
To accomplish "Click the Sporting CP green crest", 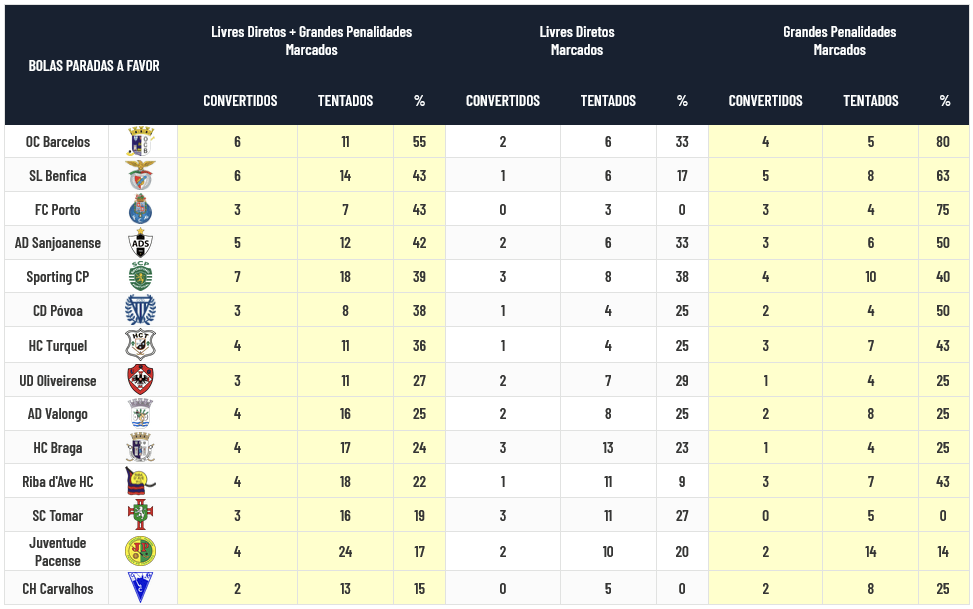I will pos(140,277).
